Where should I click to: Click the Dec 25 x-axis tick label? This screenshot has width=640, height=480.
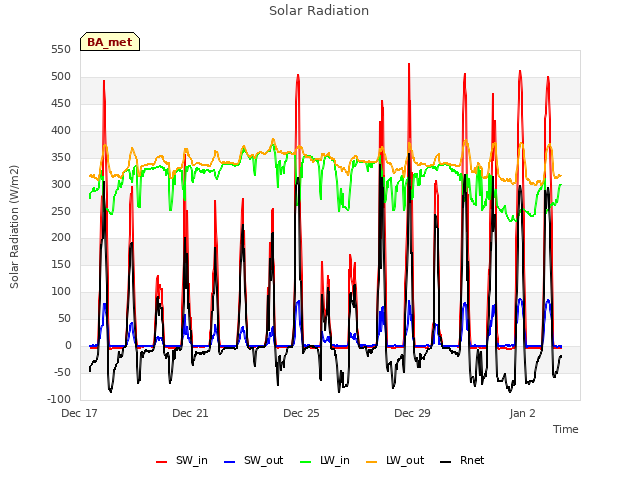[301, 413]
